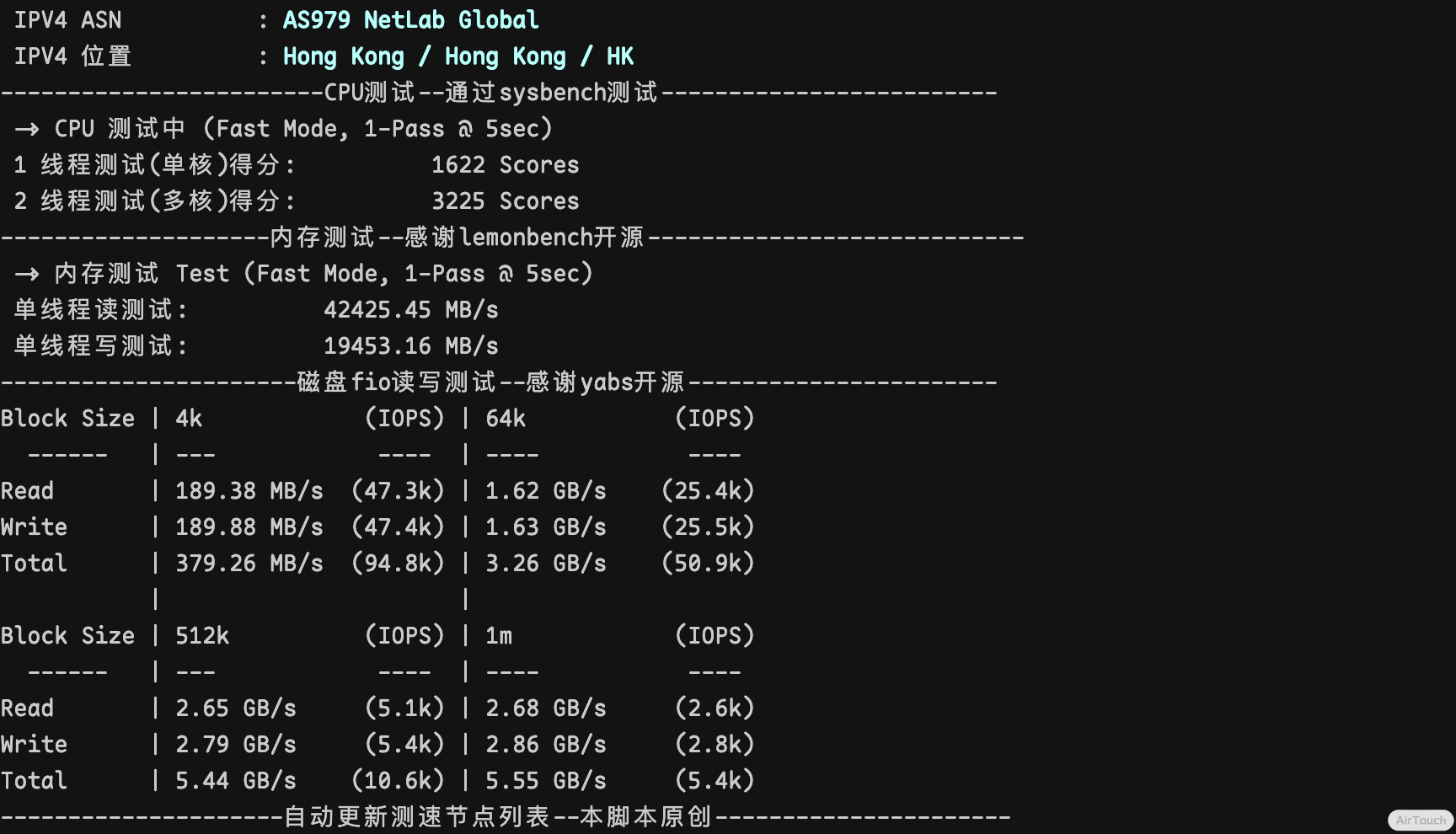This screenshot has width=1456, height=834.
Task: Click the multi-core score 3225 Scores
Action: pyautogui.click(x=505, y=201)
